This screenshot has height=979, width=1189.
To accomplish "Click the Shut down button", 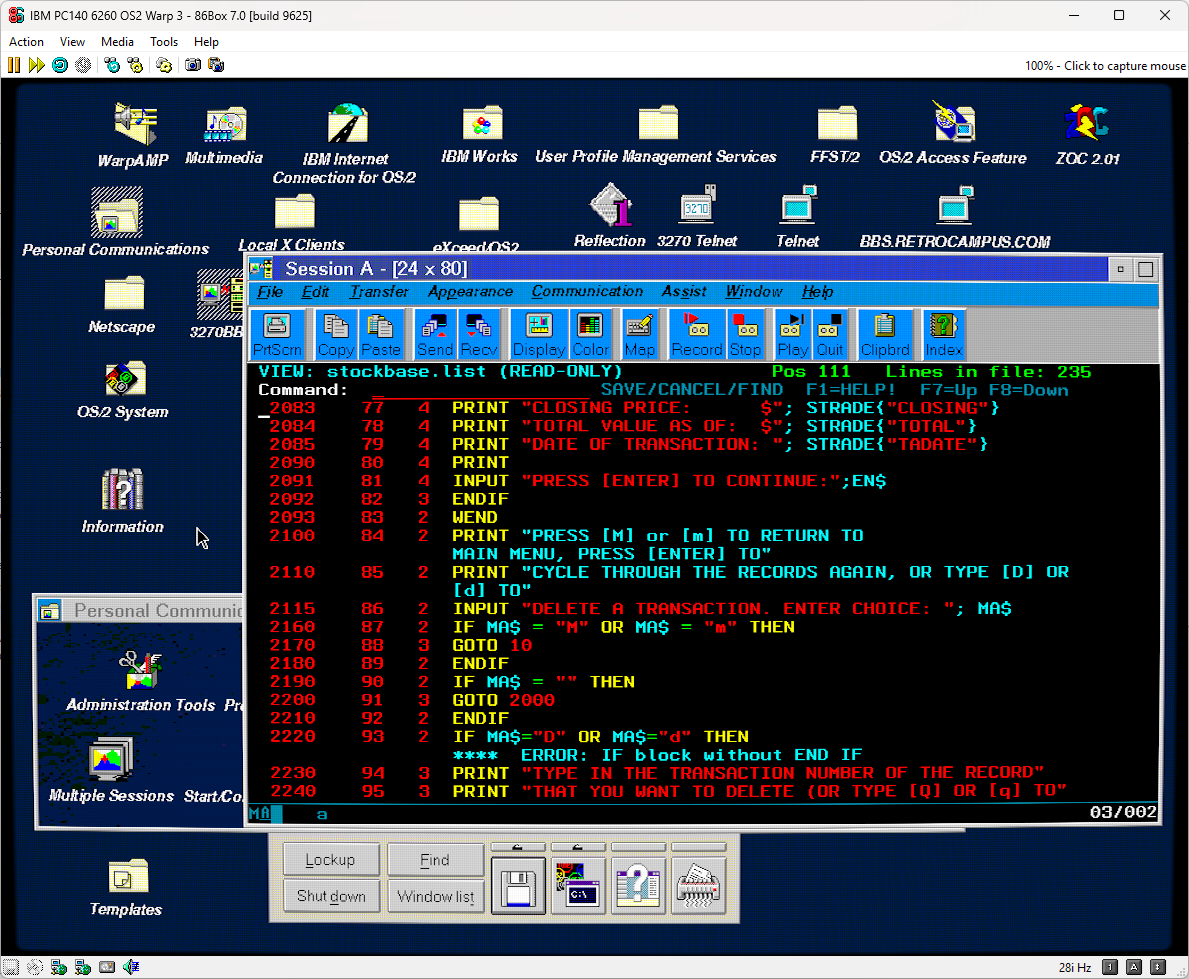I will (x=331, y=896).
